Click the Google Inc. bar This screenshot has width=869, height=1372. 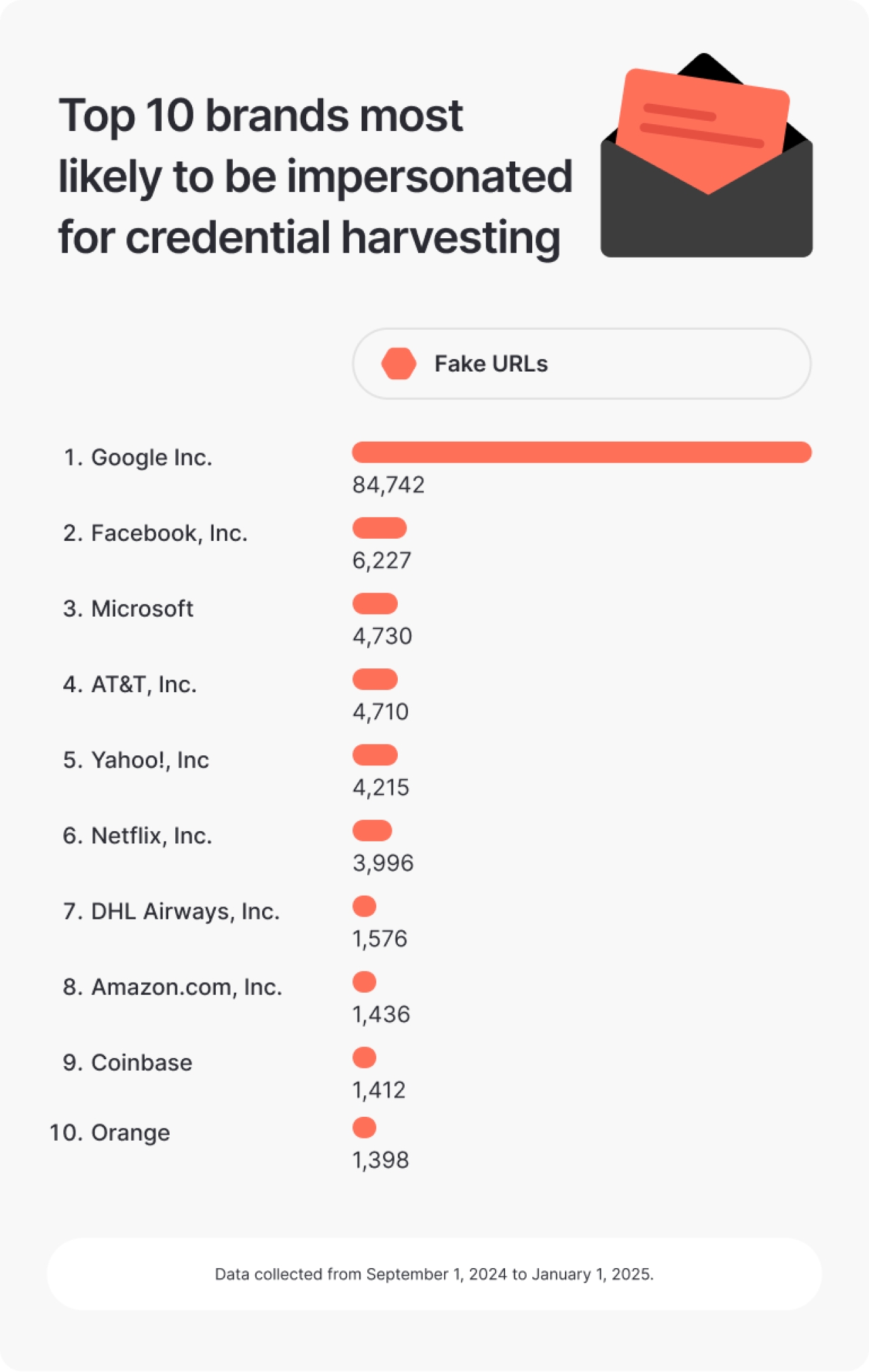[x=581, y=453]
